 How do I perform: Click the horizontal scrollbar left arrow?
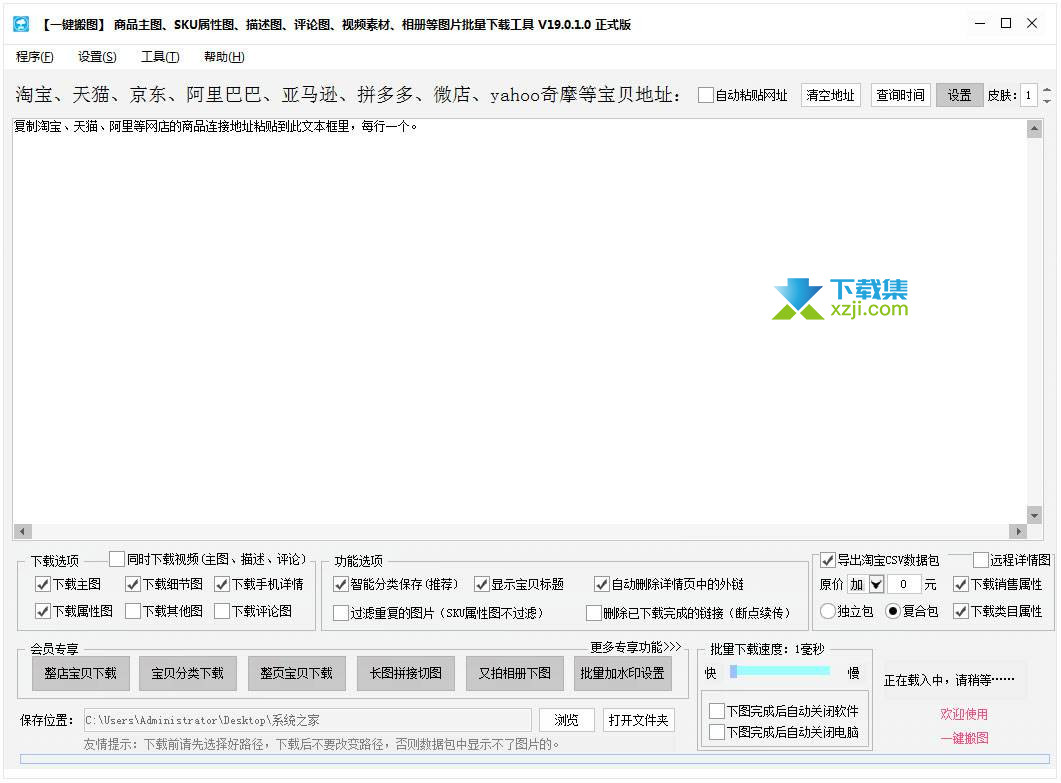22,532
